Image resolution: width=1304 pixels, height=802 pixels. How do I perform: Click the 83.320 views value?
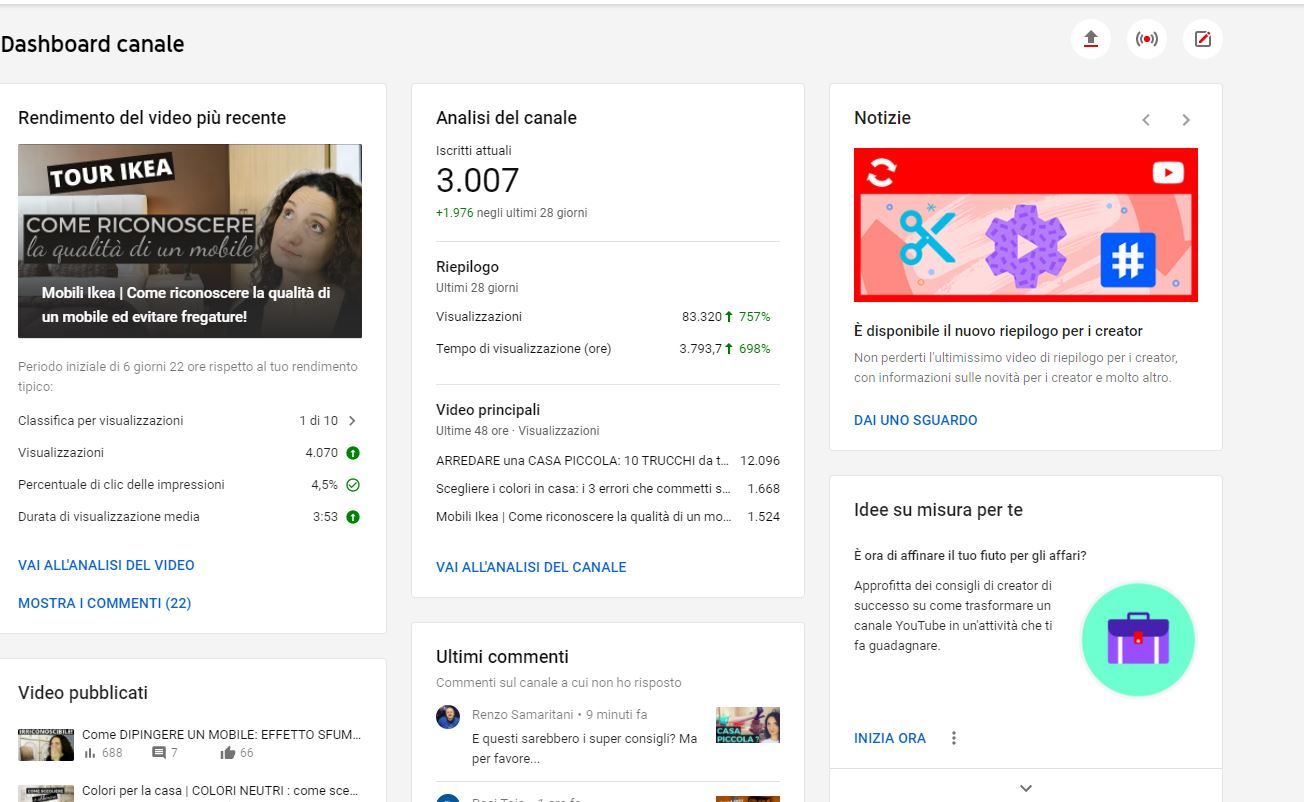click(701, 317)
